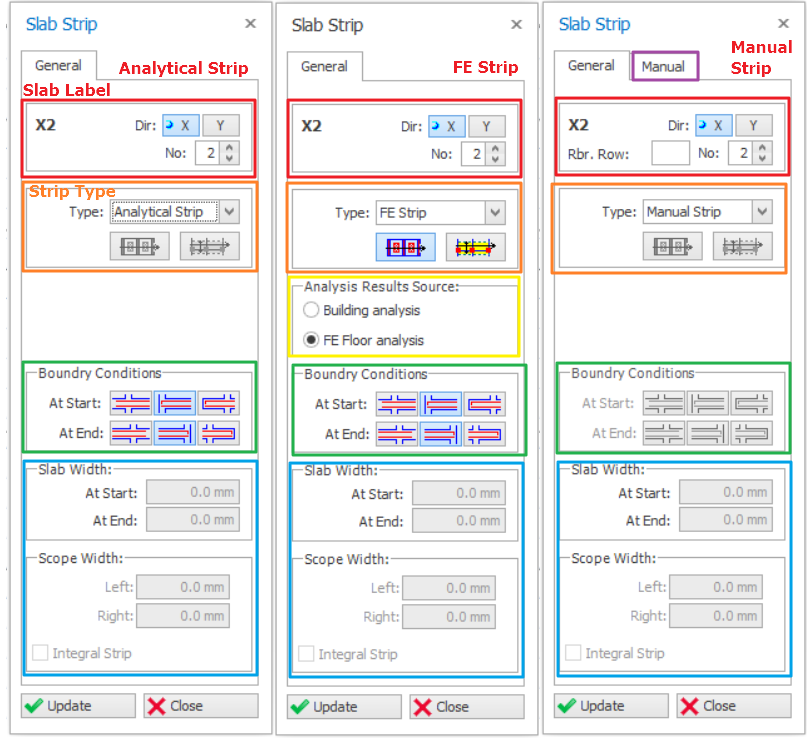Click Close button in the Manual Strip panel
807x738 pixels.
[x=719, y=705]
